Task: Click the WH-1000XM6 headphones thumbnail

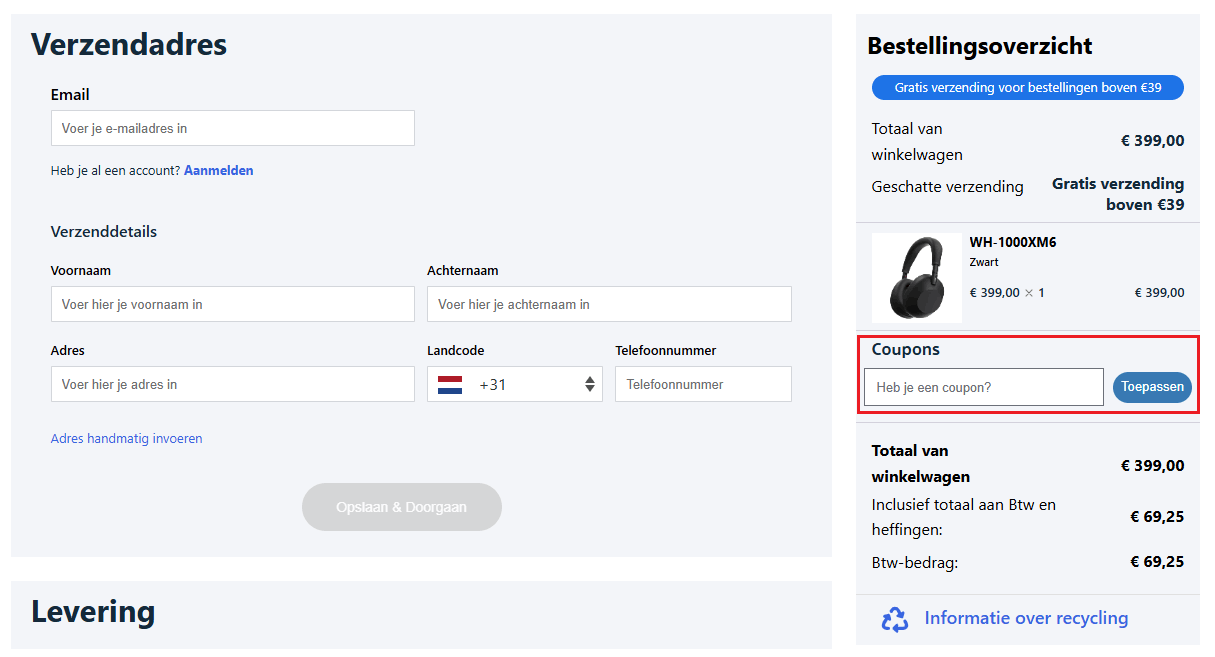Action: coord(917,277)
